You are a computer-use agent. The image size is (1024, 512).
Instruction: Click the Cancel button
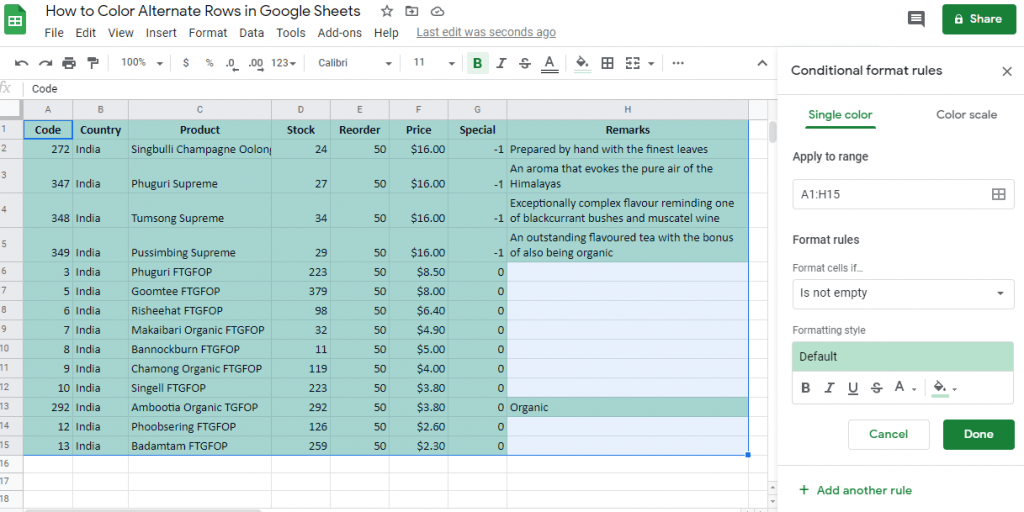(x=888, y=434)
